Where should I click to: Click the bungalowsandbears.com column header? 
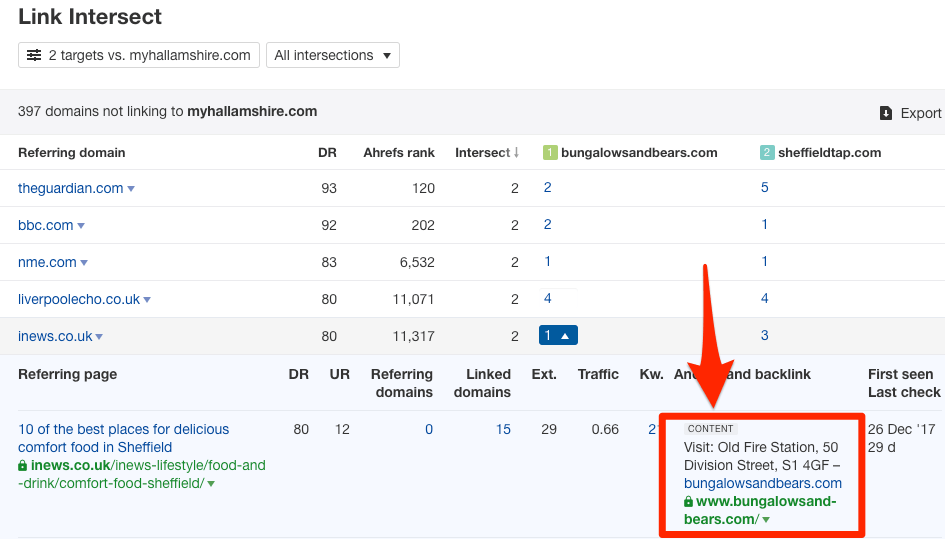(x=639, y=153)
